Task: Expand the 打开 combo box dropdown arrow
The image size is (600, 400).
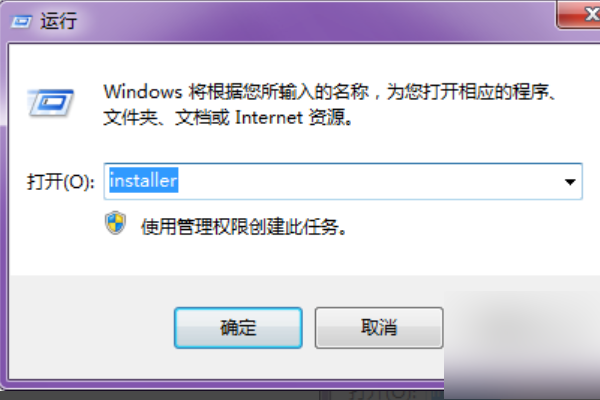Action: point(570,181)
